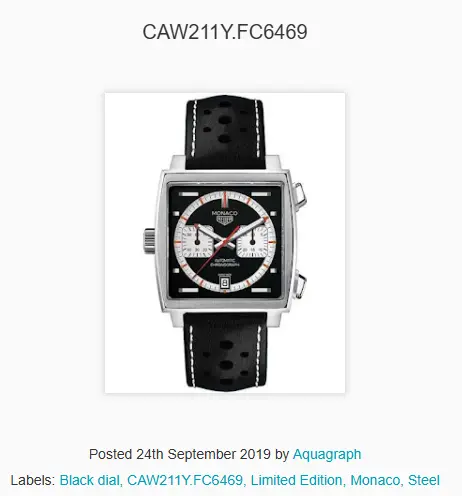Open the Aquagraph author link
The height and width of the screenshot is (496, 462).
point(327,454)
